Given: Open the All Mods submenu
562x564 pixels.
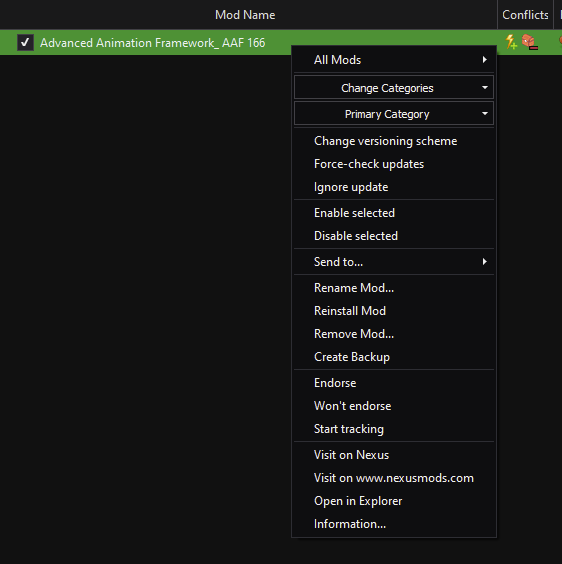Looking at the screenshot, I should [x=394, y=60].
